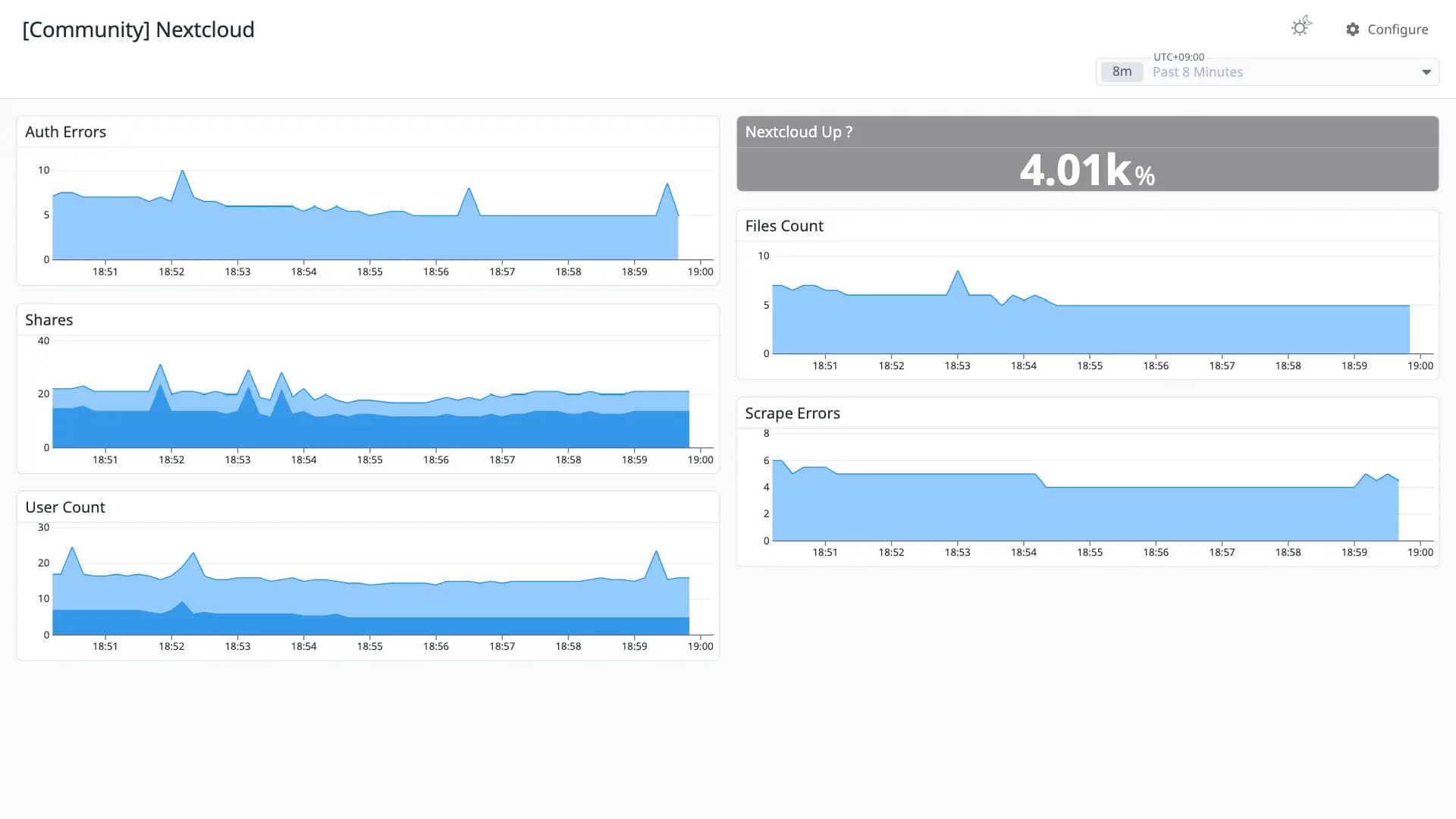Image resolution: width=1456 pixels, height=819 pixels.
Task: Open the Configure settings
Action: tap(1387, 30)
